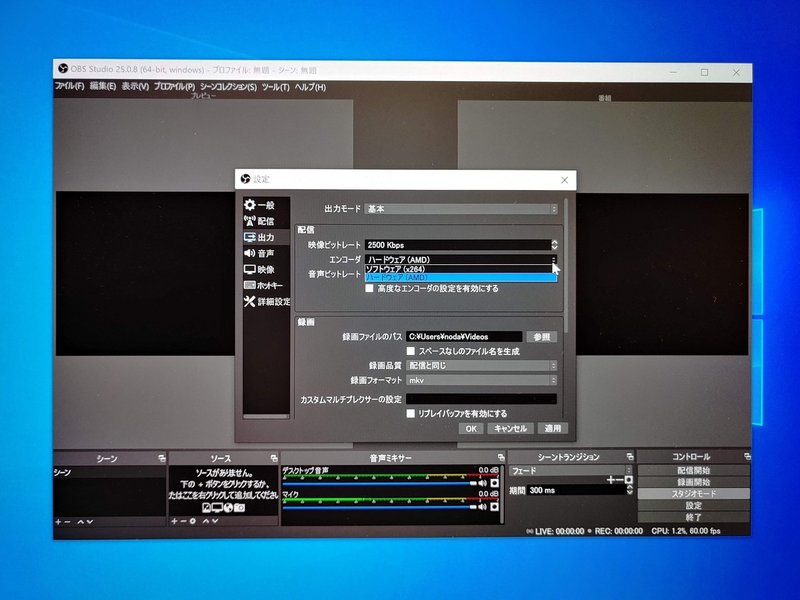The image size is (800, 600).
Task: Enable リプレイバッファを有効にする checkbox
Action: pyautogui.click(x=410, y=413)
